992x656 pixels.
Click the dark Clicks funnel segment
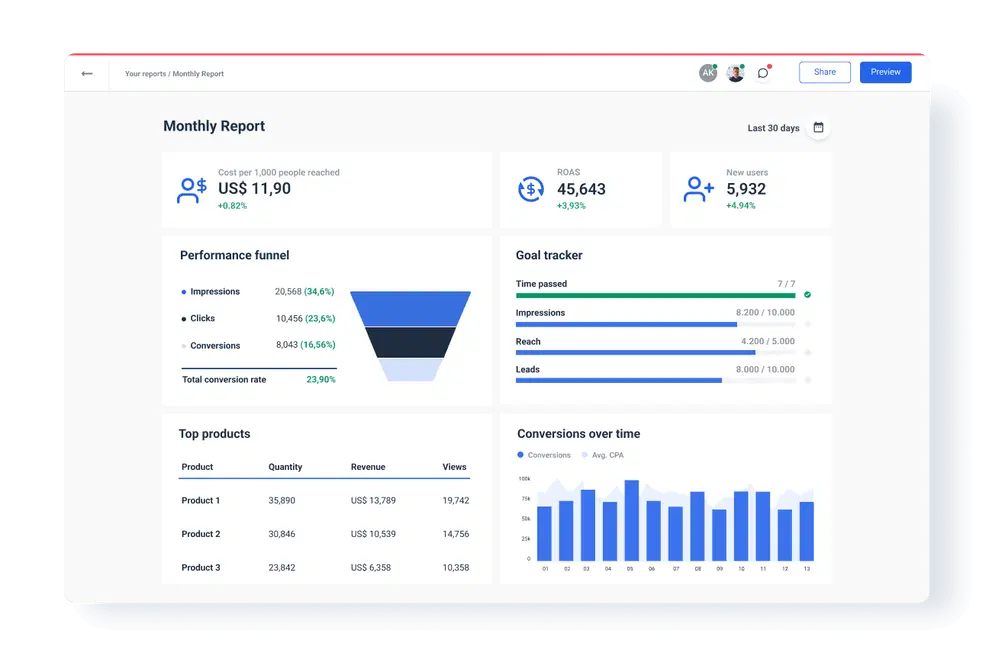pyautogui.click(x=410, y=342)
